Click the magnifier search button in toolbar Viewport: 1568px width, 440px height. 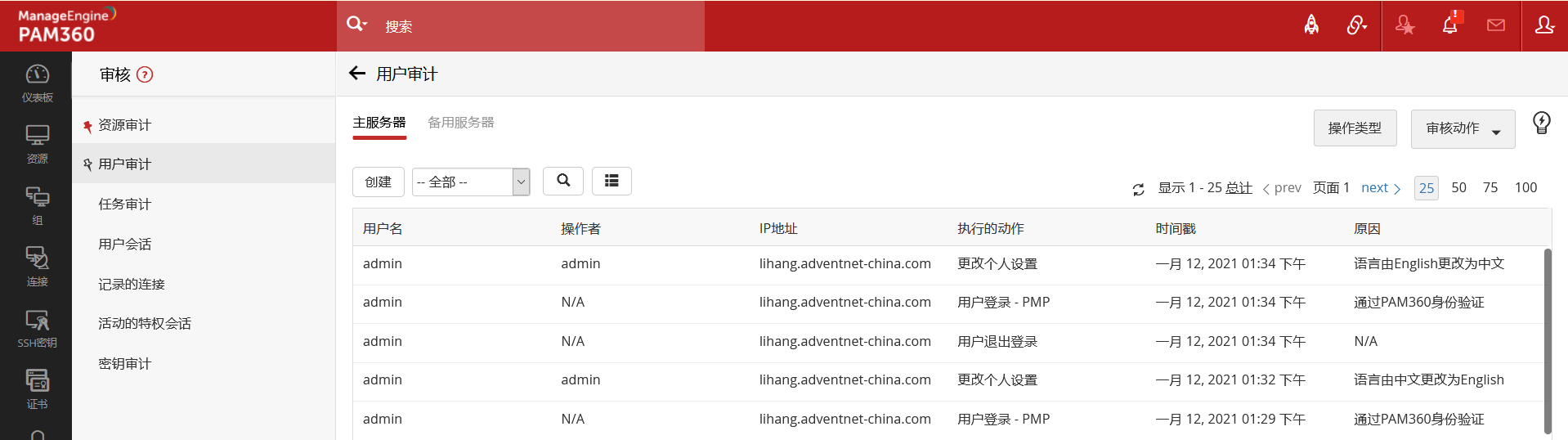tap(563, 181)
